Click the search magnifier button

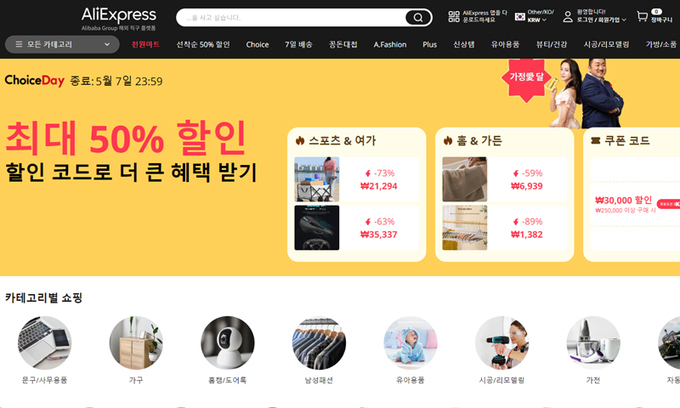pos(418,18)
